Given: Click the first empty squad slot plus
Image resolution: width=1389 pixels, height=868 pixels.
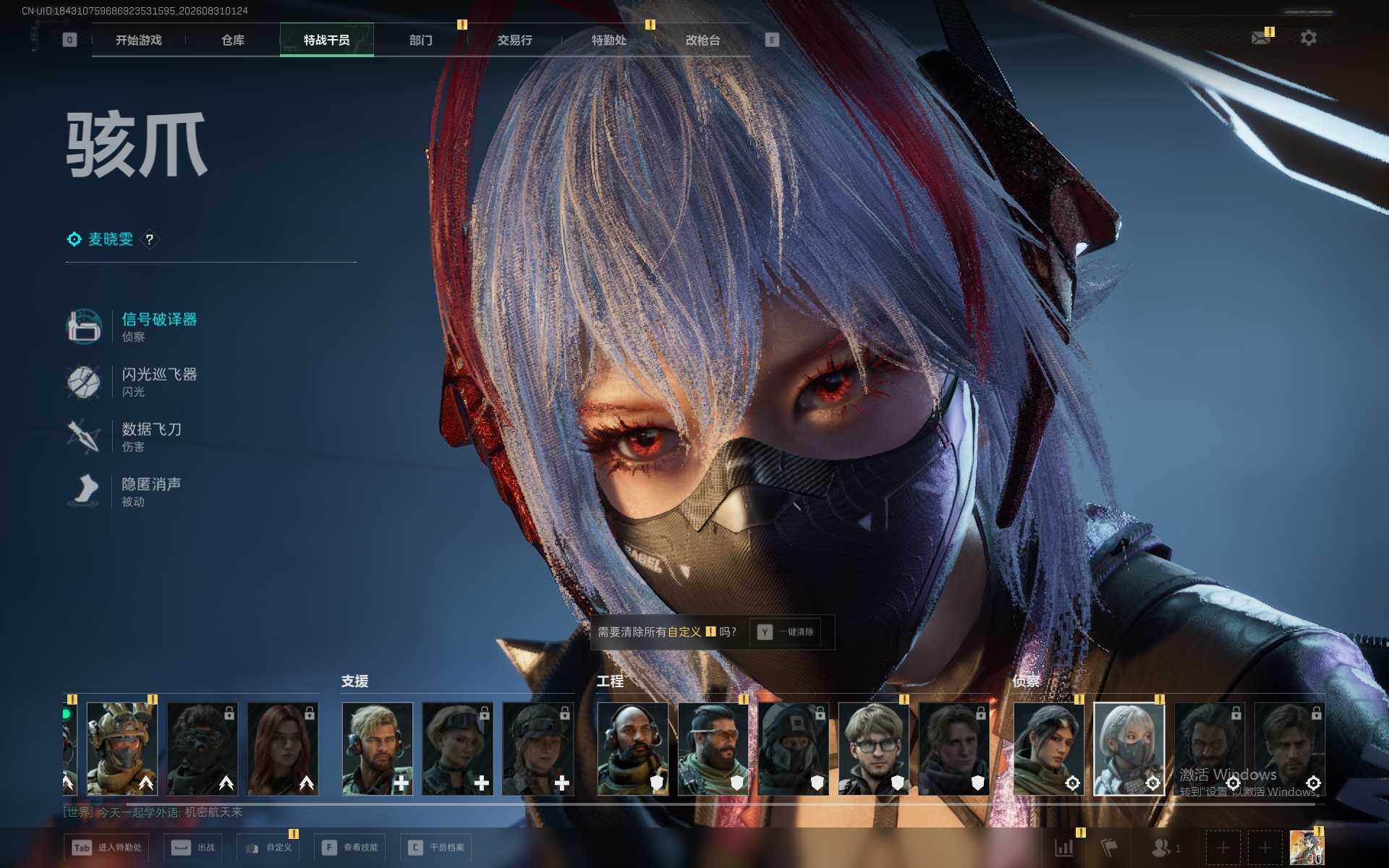Looking at the screenshot, I should [x=1223, y=848].
